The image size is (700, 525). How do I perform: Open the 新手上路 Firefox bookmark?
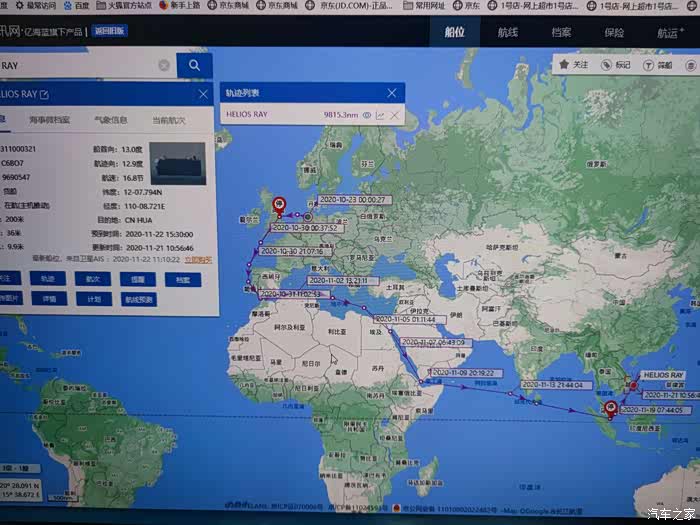[x=179, y=6]
